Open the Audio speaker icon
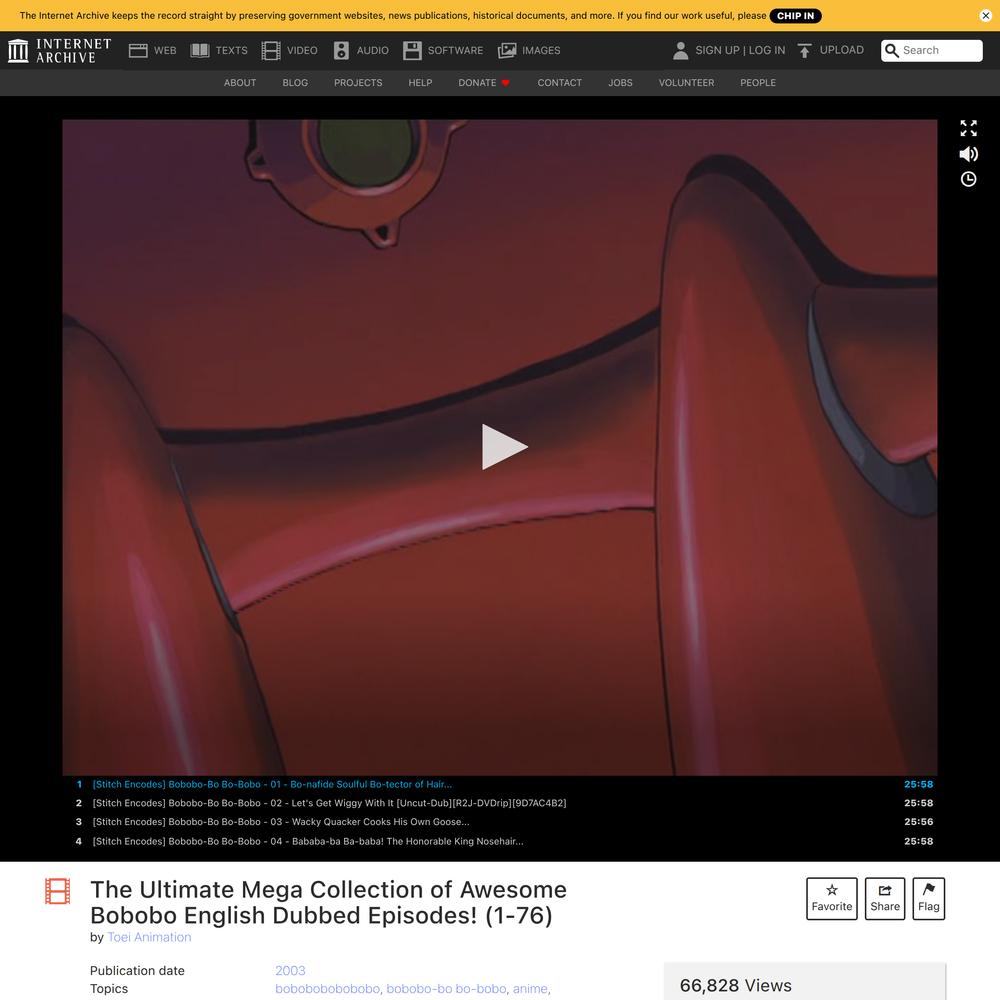 (341, 50)
